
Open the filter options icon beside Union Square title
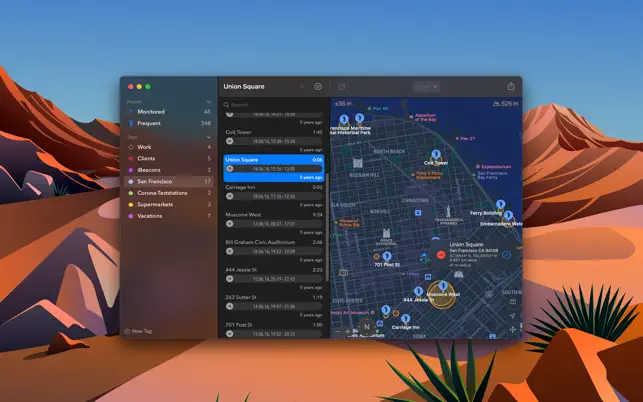point(318,87)
